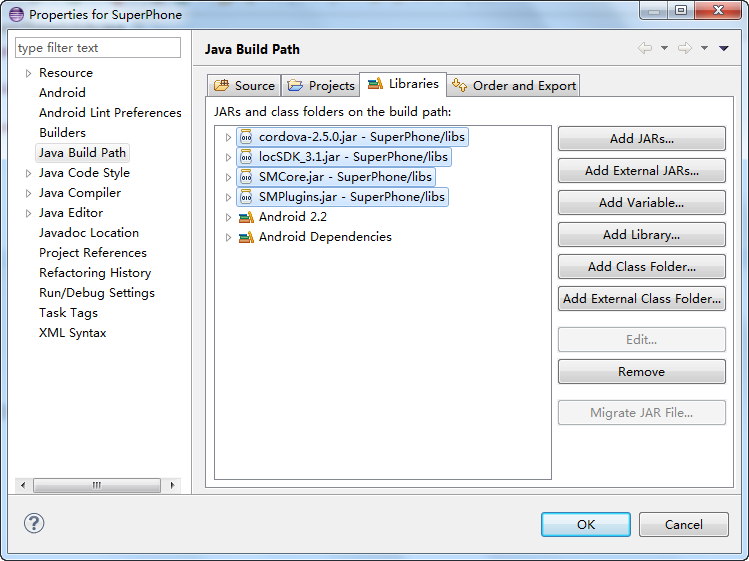Click the help question mark icon

34,523
